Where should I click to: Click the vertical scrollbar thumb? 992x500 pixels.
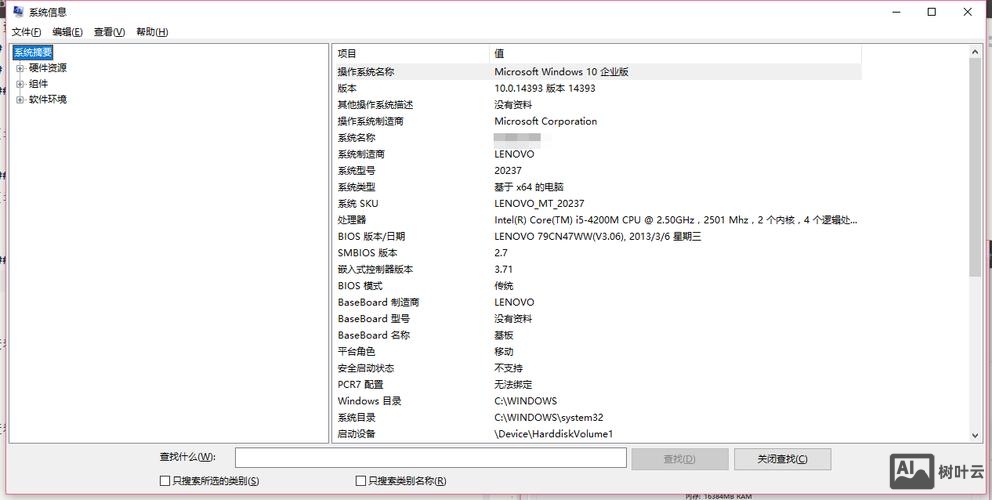[975, 168]
